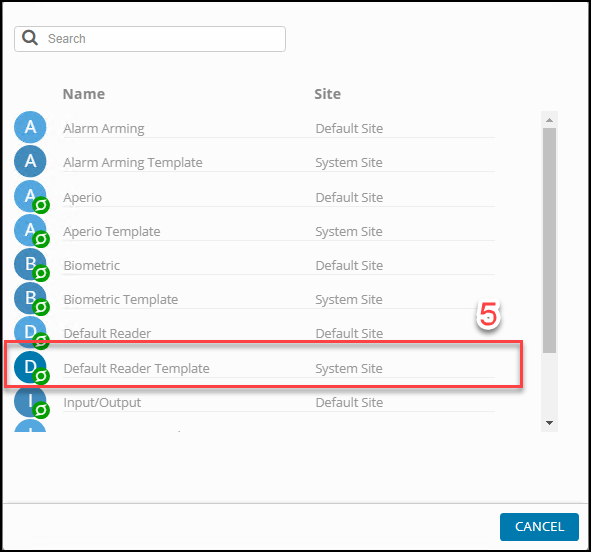Click the Name column header

[84, 94]
